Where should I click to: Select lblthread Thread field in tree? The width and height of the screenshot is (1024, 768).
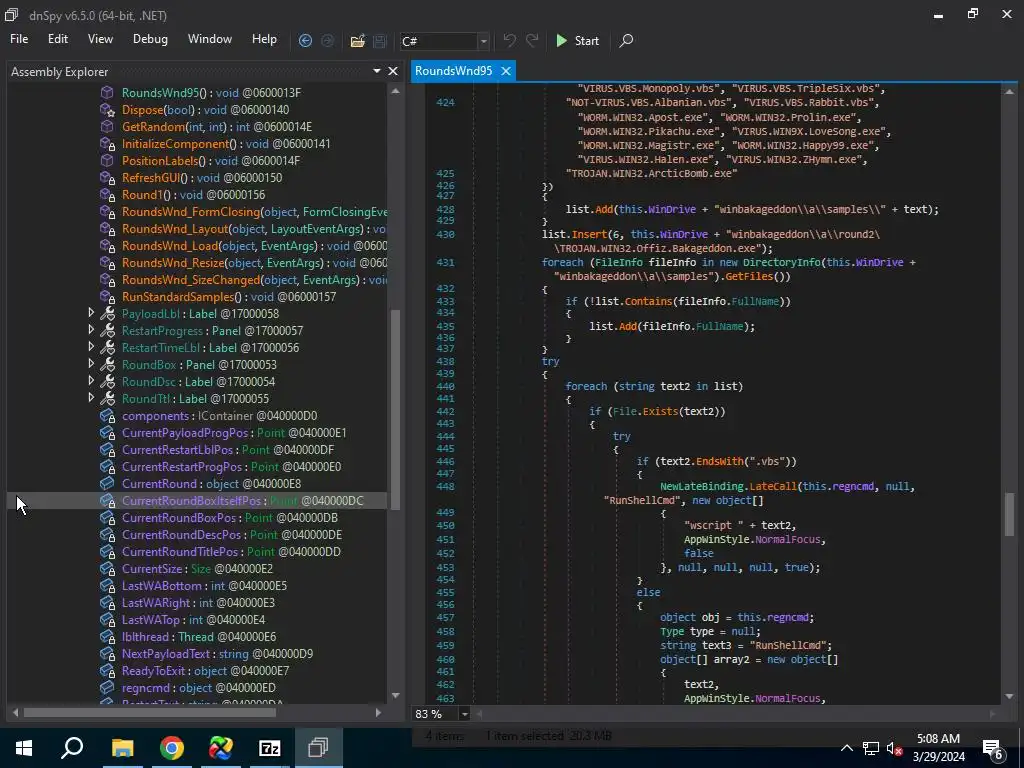tap(199, 636)
